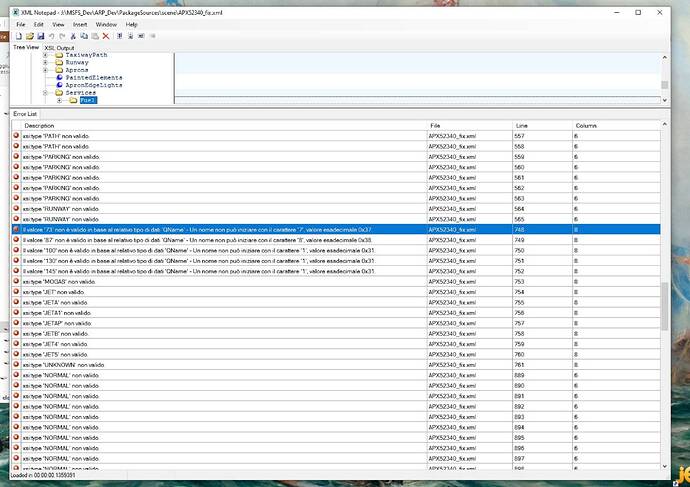This screenshot has width=690, height=487.
Task: Select the TaxiwayPath tree item
Action: 86,55
